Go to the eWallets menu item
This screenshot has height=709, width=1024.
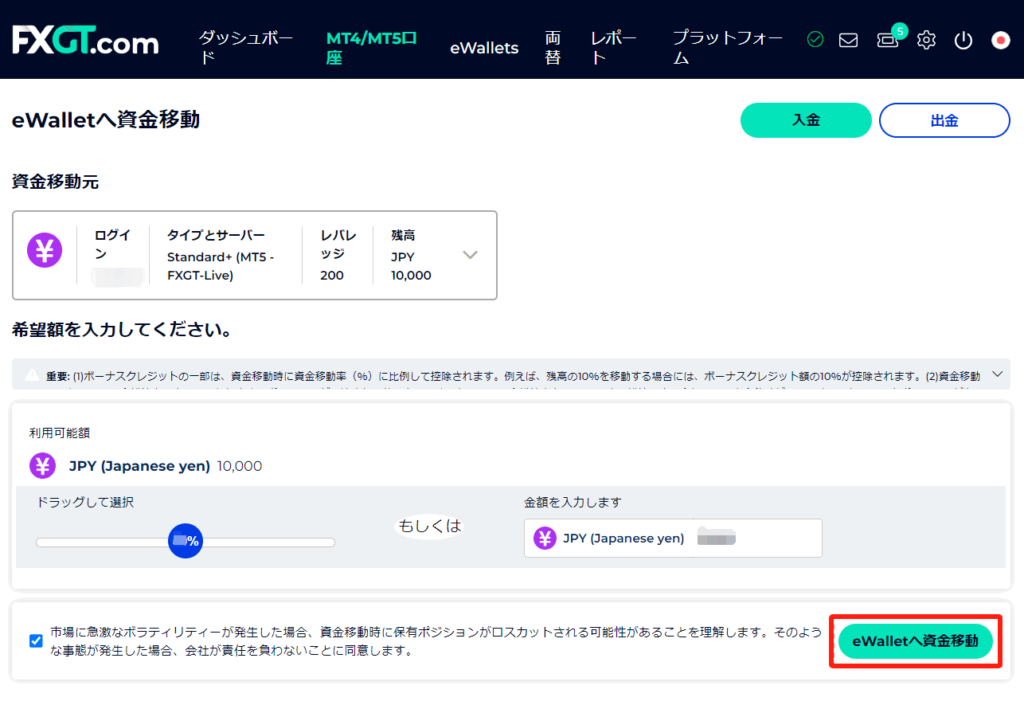(484, 47)
